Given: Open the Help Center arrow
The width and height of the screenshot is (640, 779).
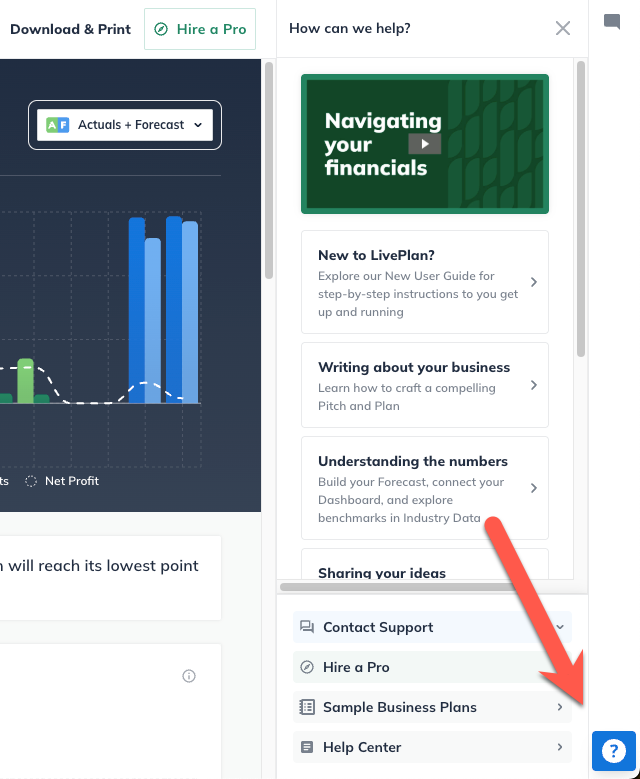Looking at the screenshot, I should click(x=560, y=747).
